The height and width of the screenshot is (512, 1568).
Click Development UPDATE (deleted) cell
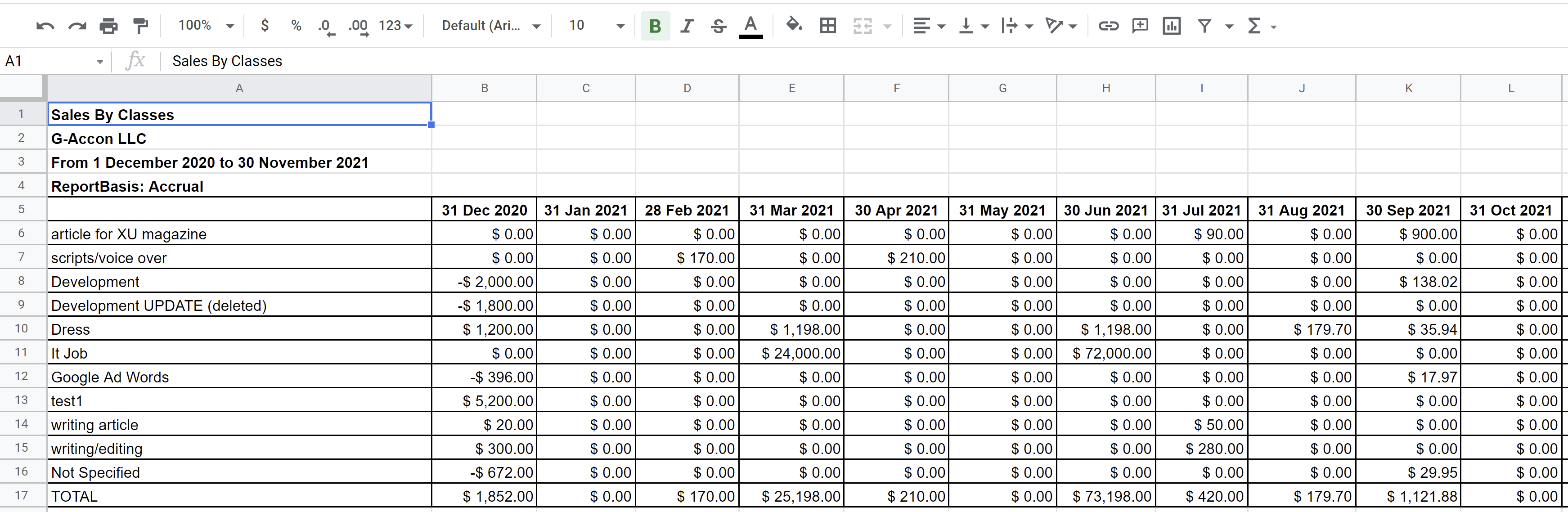pyautogui.click(x=239, y=305)
